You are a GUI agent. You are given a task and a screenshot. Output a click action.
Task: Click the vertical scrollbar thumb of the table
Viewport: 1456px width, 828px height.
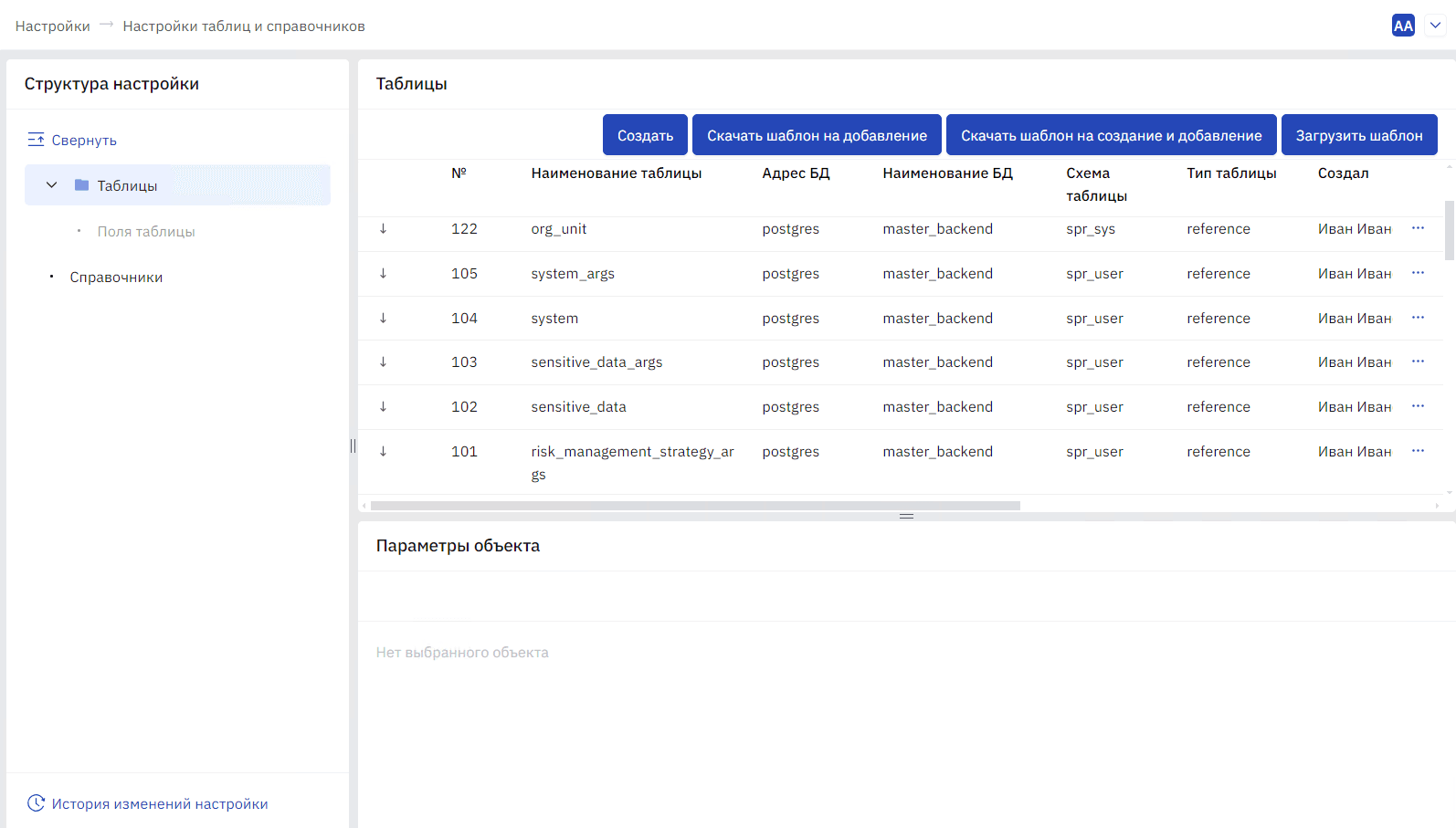(x=1449, y=230)
